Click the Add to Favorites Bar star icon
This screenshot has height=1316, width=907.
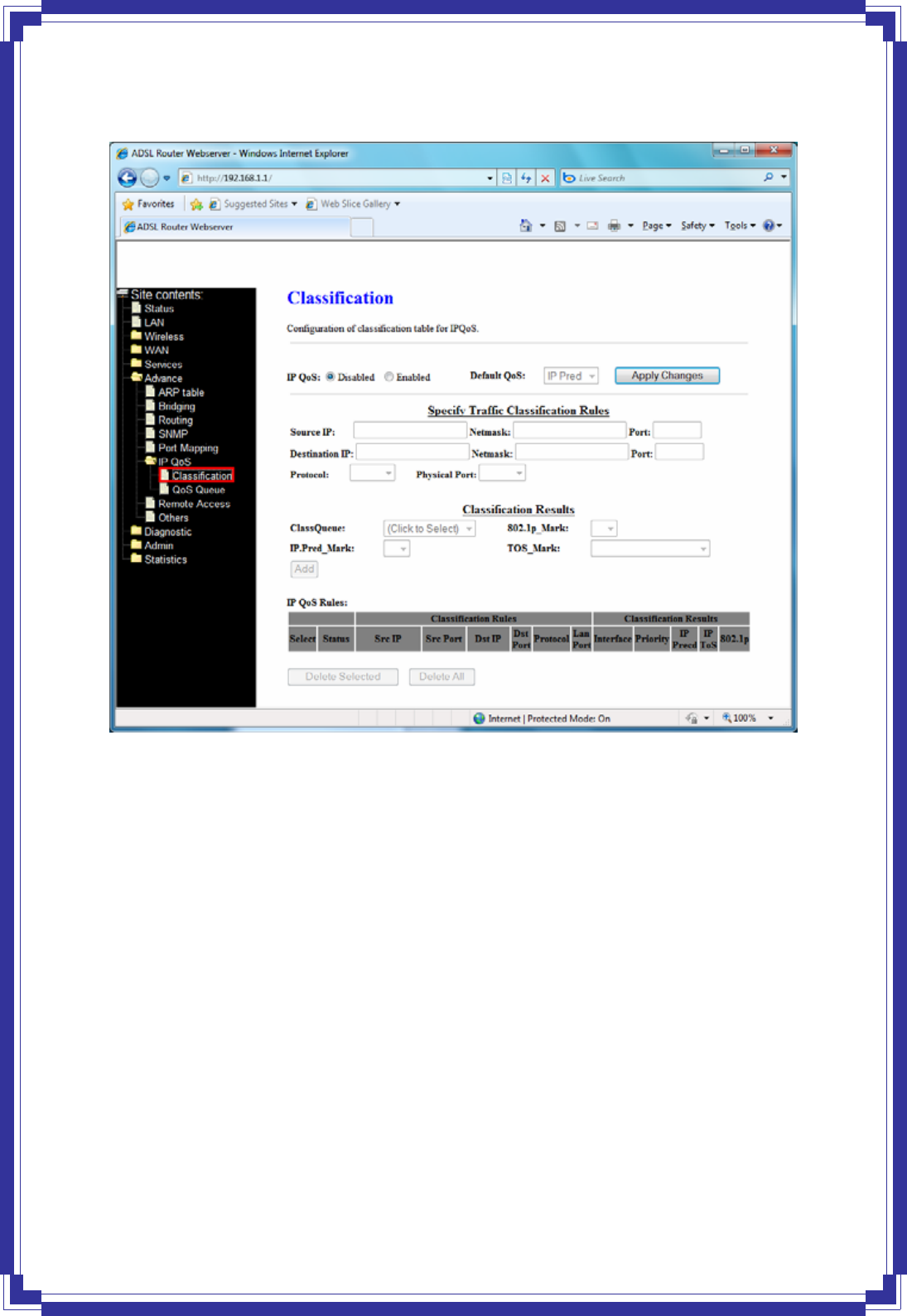pos(196,204)
